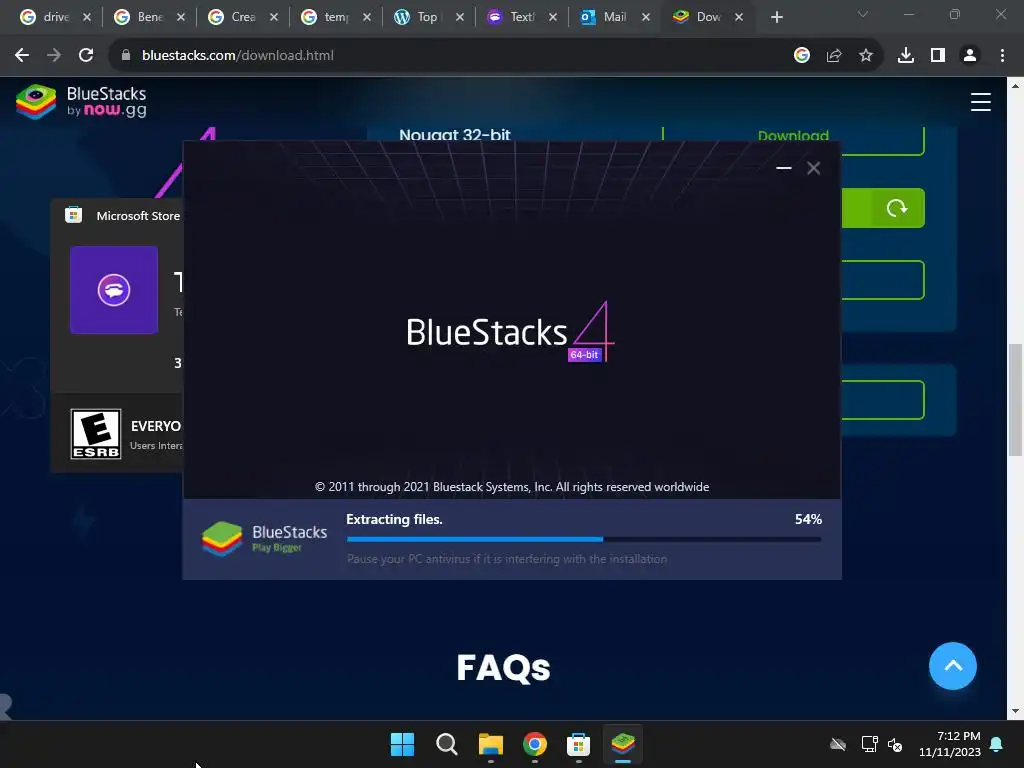Viewport: 1024px width, 768px height.
Task: Click the OneDrive cloud tray icon
Action: (x=838, y=744)
